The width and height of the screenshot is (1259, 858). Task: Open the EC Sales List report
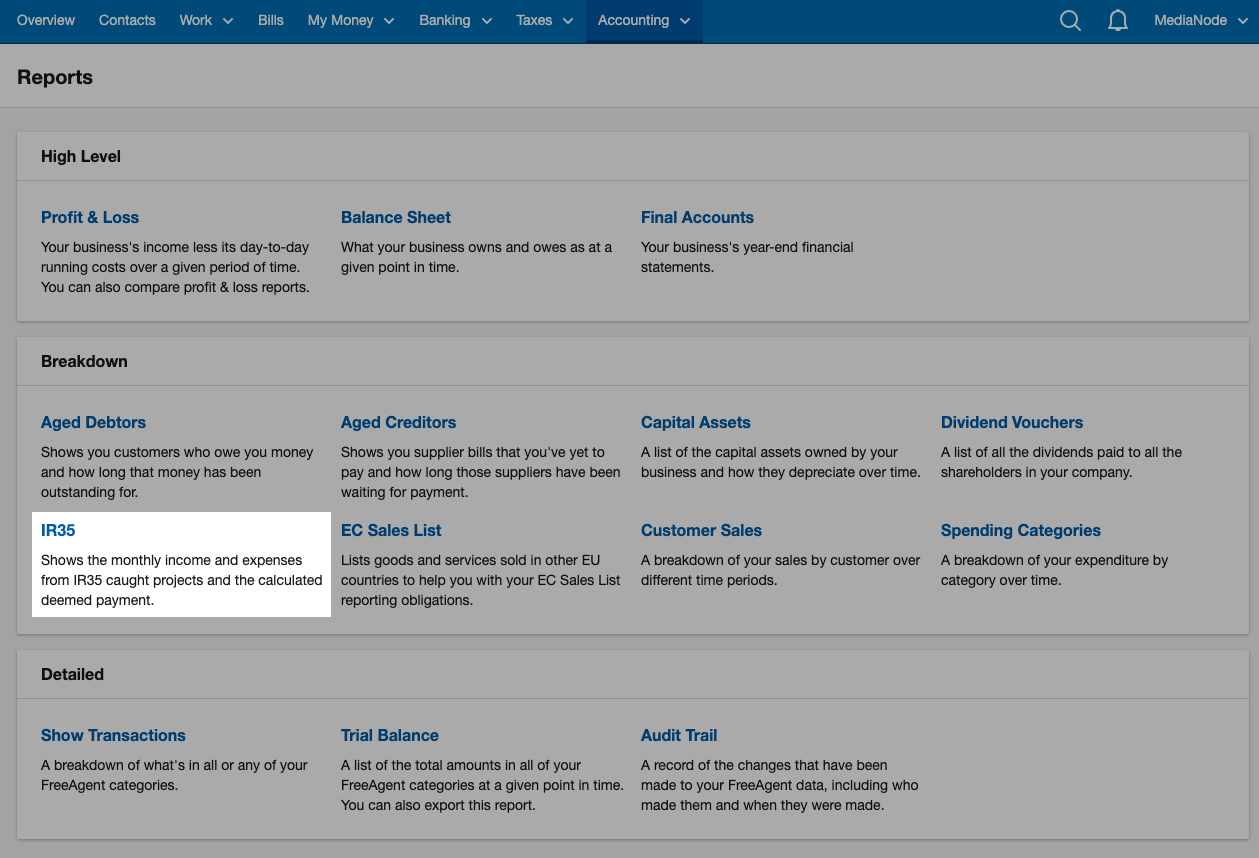pyautogui.click(x=391, y=531)
